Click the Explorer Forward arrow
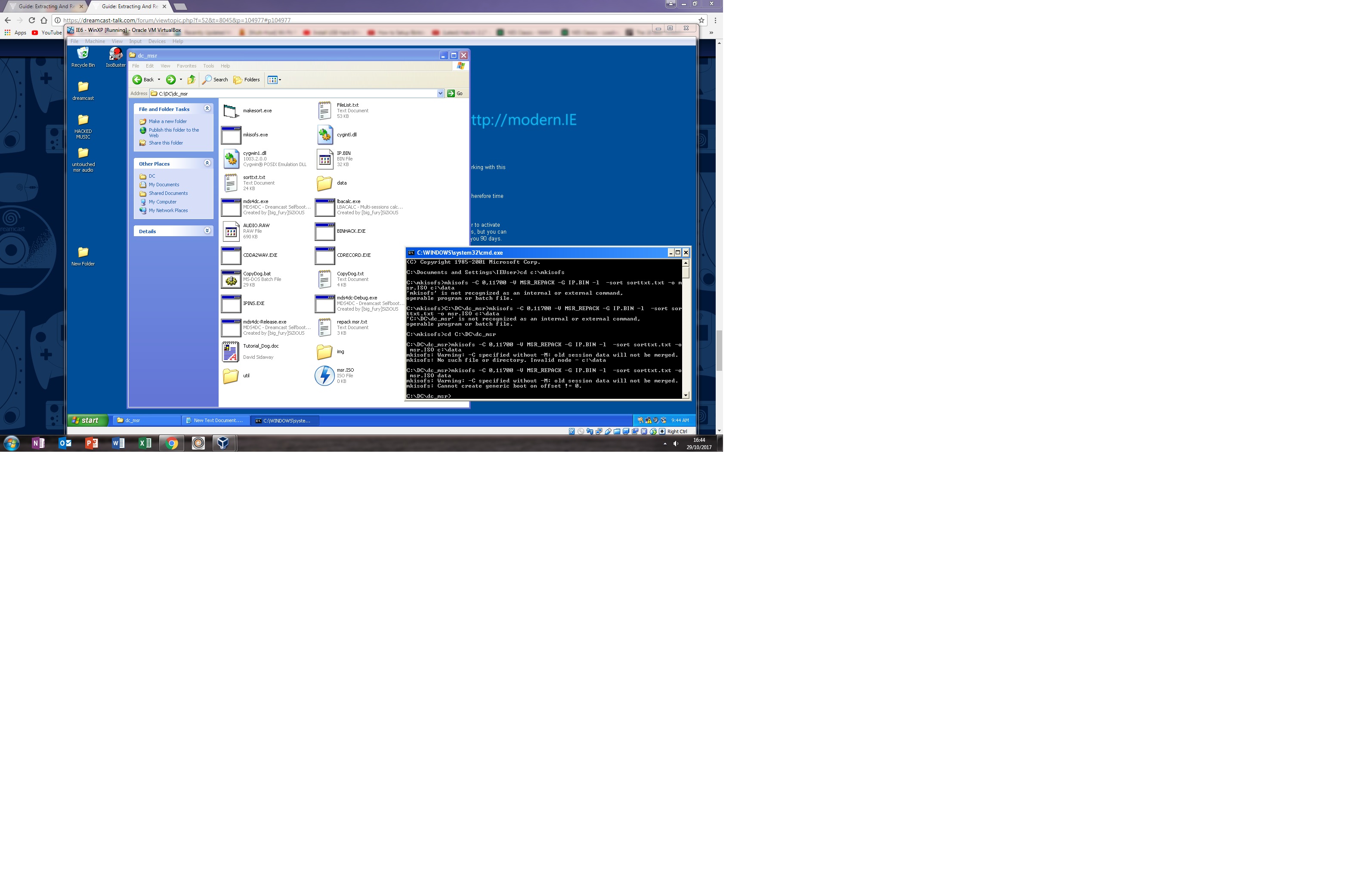The width and height of the screenshot is (1372, 869). pos(171,80)
